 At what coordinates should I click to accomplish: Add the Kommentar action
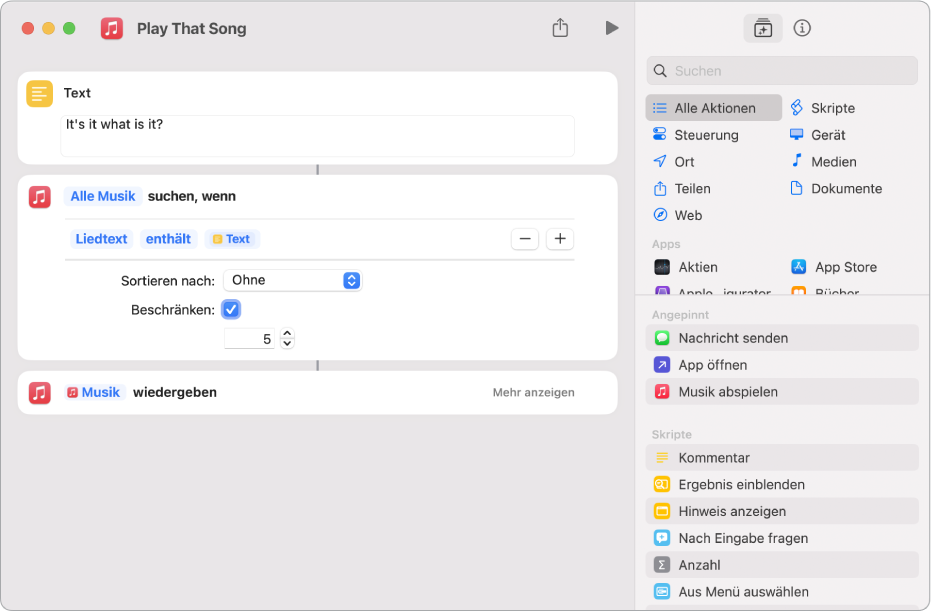782,458
